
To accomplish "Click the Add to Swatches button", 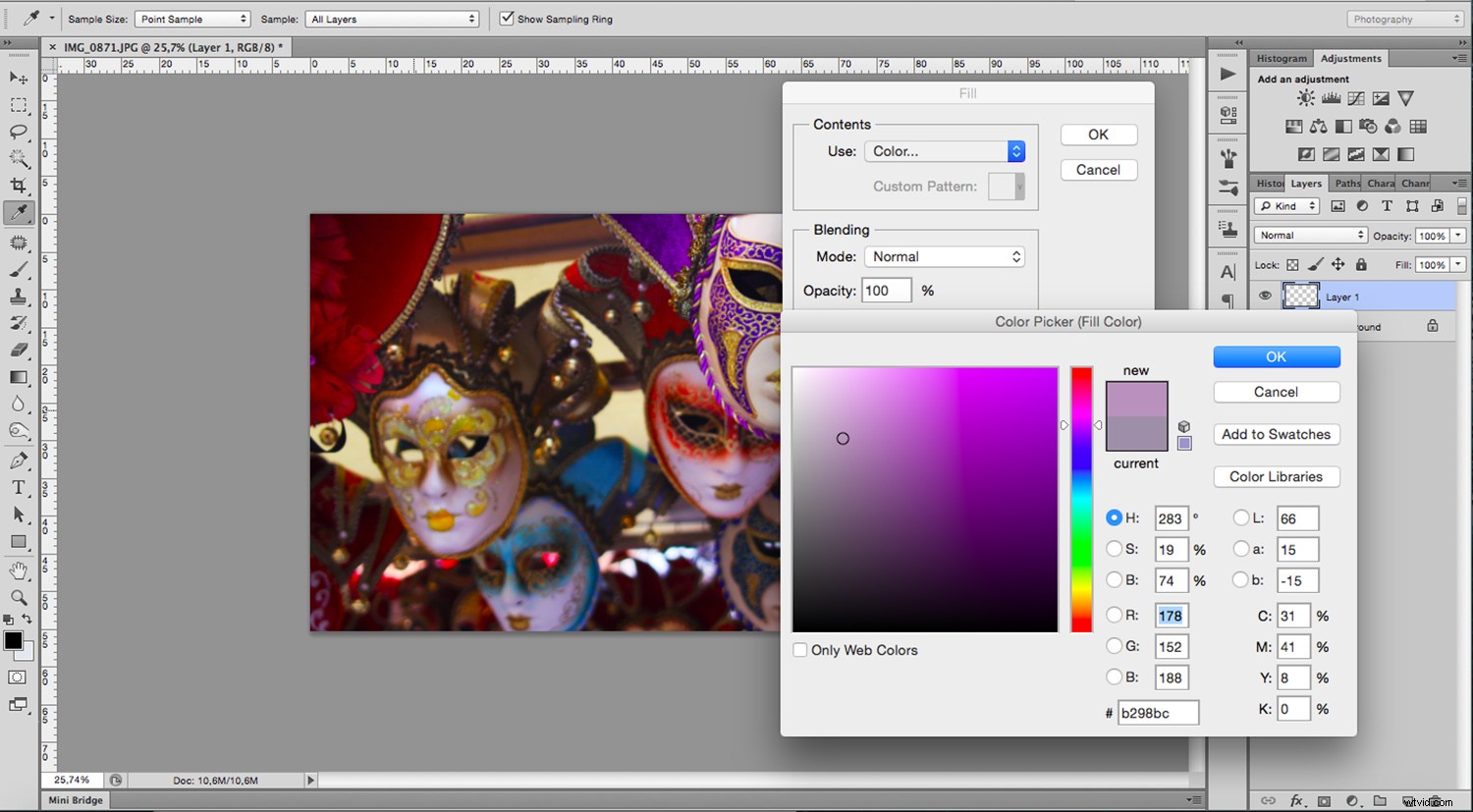I will pos(1276,434).
